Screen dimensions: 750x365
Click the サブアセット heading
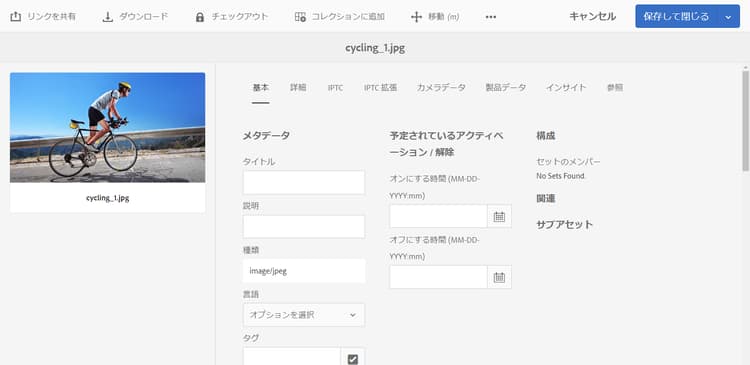564,224
